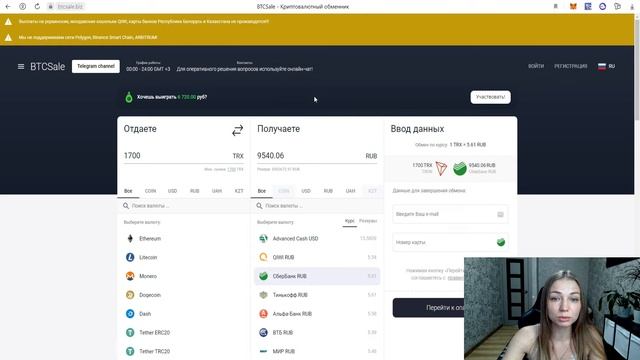The height and width of the screenshot is (360, 640).
Task: Click the green prize bag icon
Action: click(129, 97)
